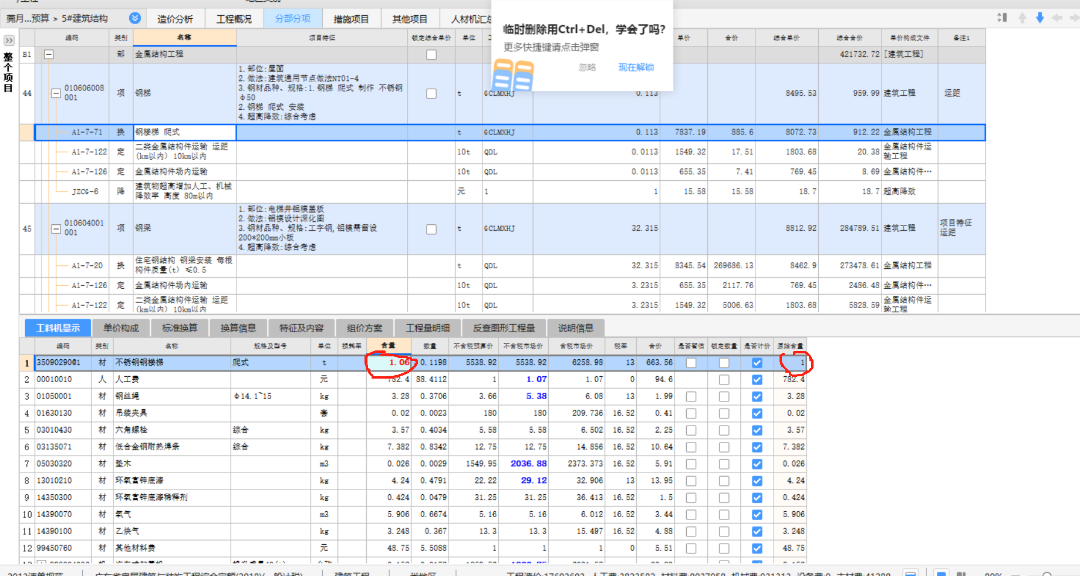
Task: Click the 含量 cell showing 1.06
Action: 388,362
